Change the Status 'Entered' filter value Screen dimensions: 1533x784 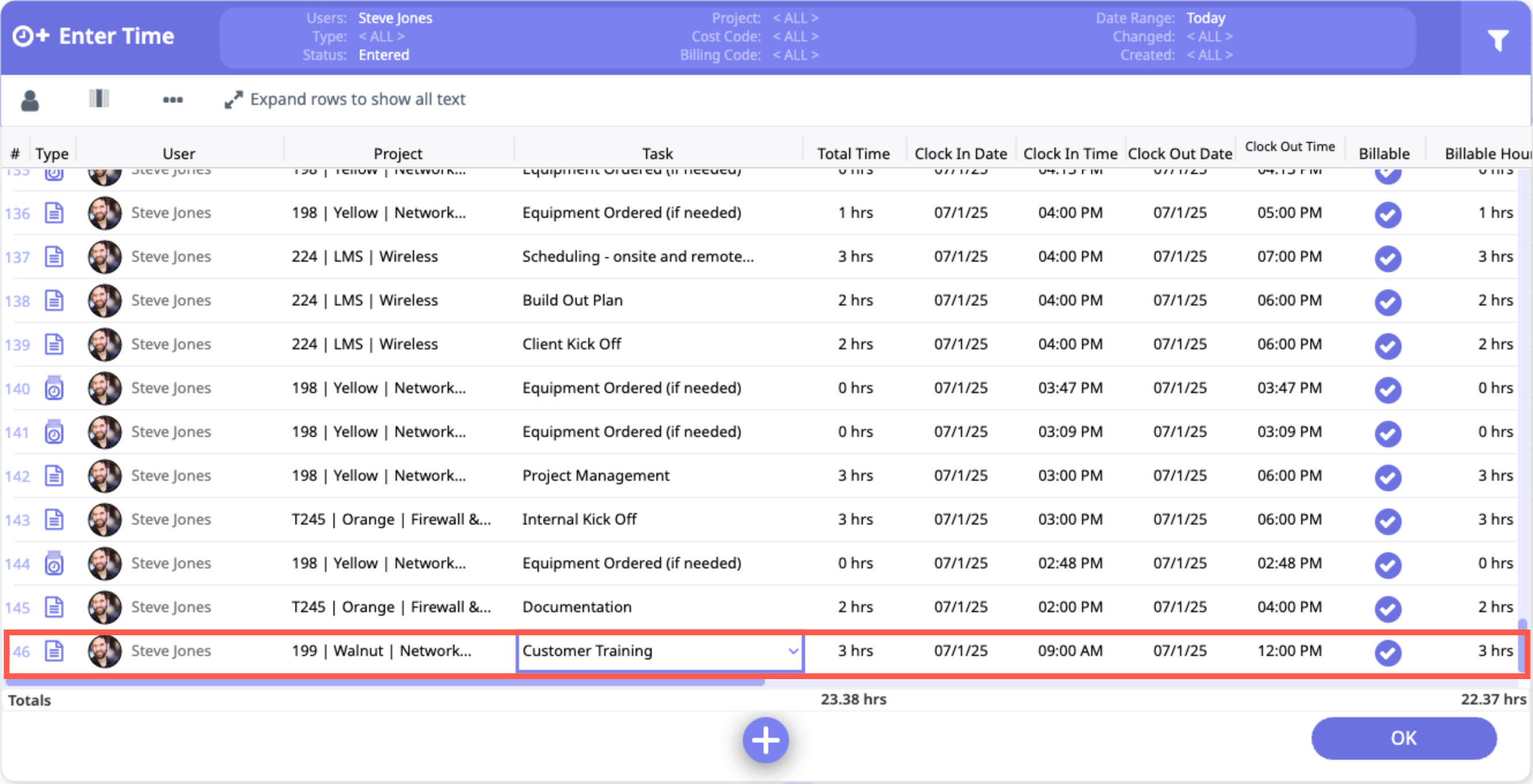tap(383, 55)
